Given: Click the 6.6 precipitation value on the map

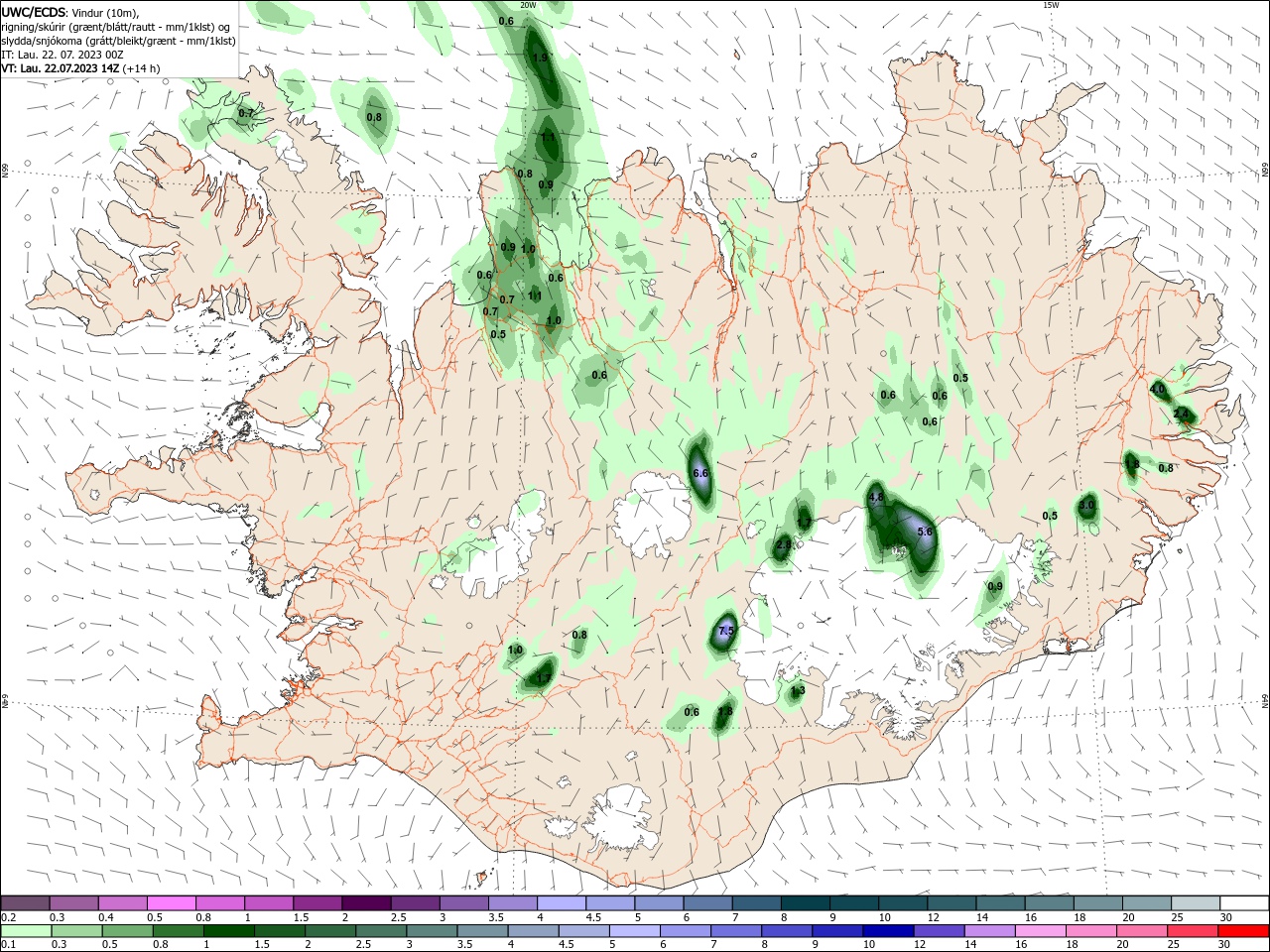Looking at the screenshot, I should click(x=700, y=473).
